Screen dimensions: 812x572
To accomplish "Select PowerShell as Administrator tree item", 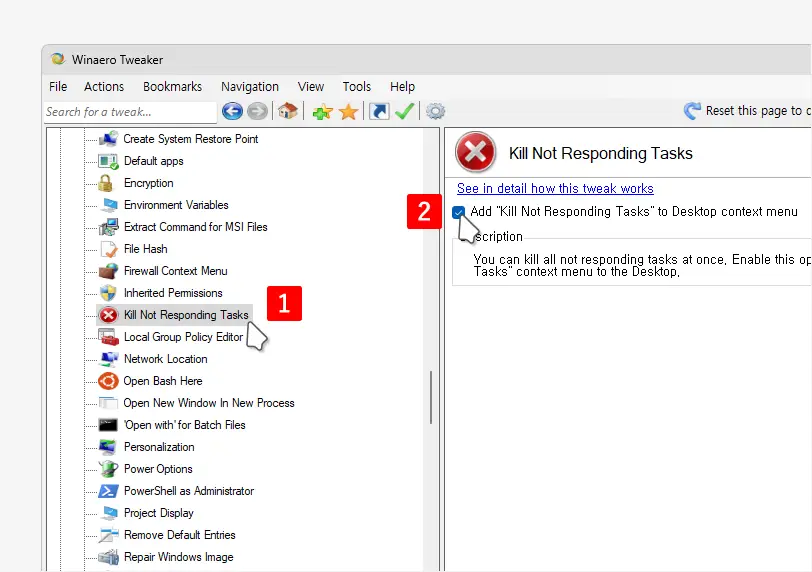I will point(188,491).
